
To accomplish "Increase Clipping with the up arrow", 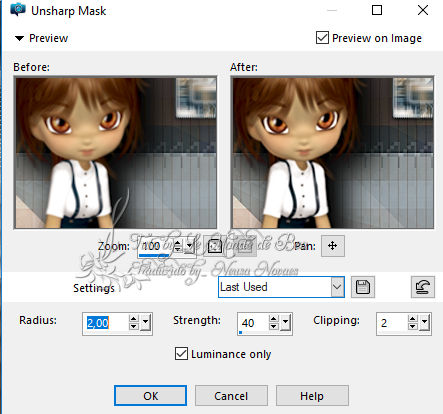I will click(413, 319).
